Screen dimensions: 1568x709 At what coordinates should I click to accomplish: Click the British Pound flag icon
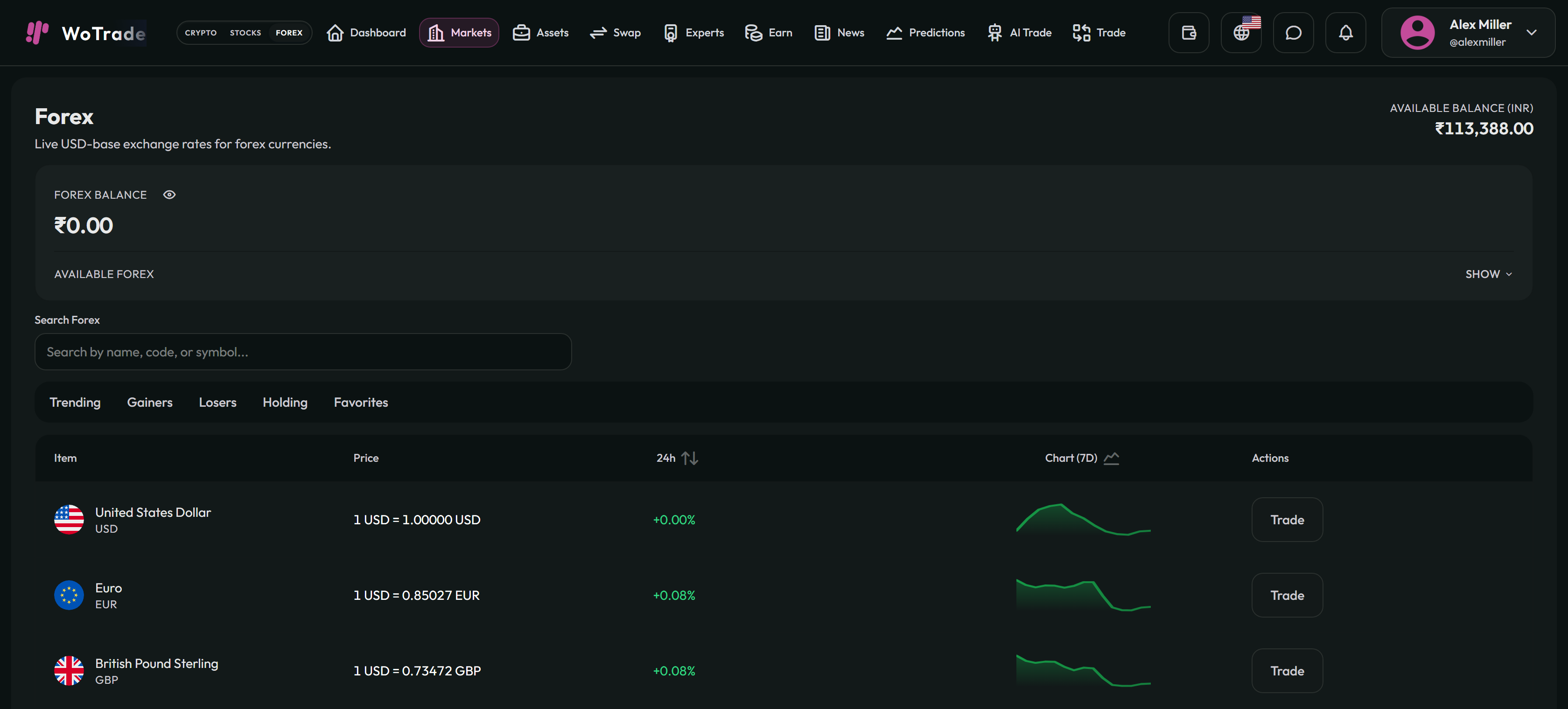click(x=69, y=671)
